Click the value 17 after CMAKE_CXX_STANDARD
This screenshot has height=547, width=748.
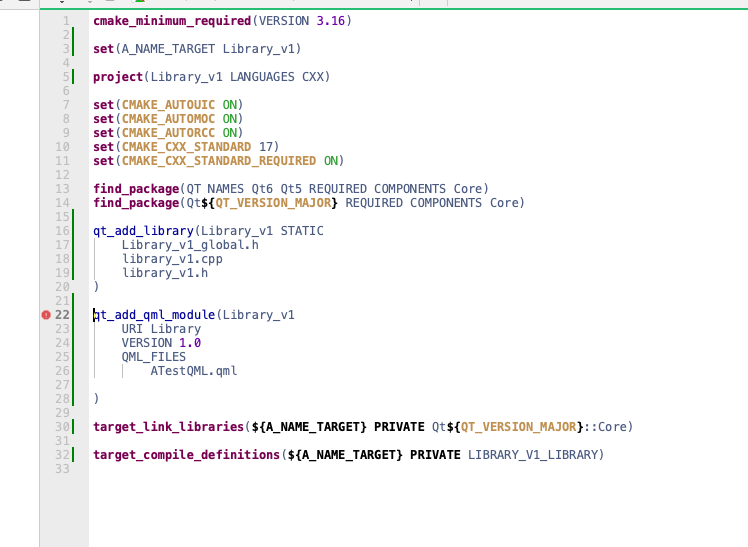click(x=266, y=147)
